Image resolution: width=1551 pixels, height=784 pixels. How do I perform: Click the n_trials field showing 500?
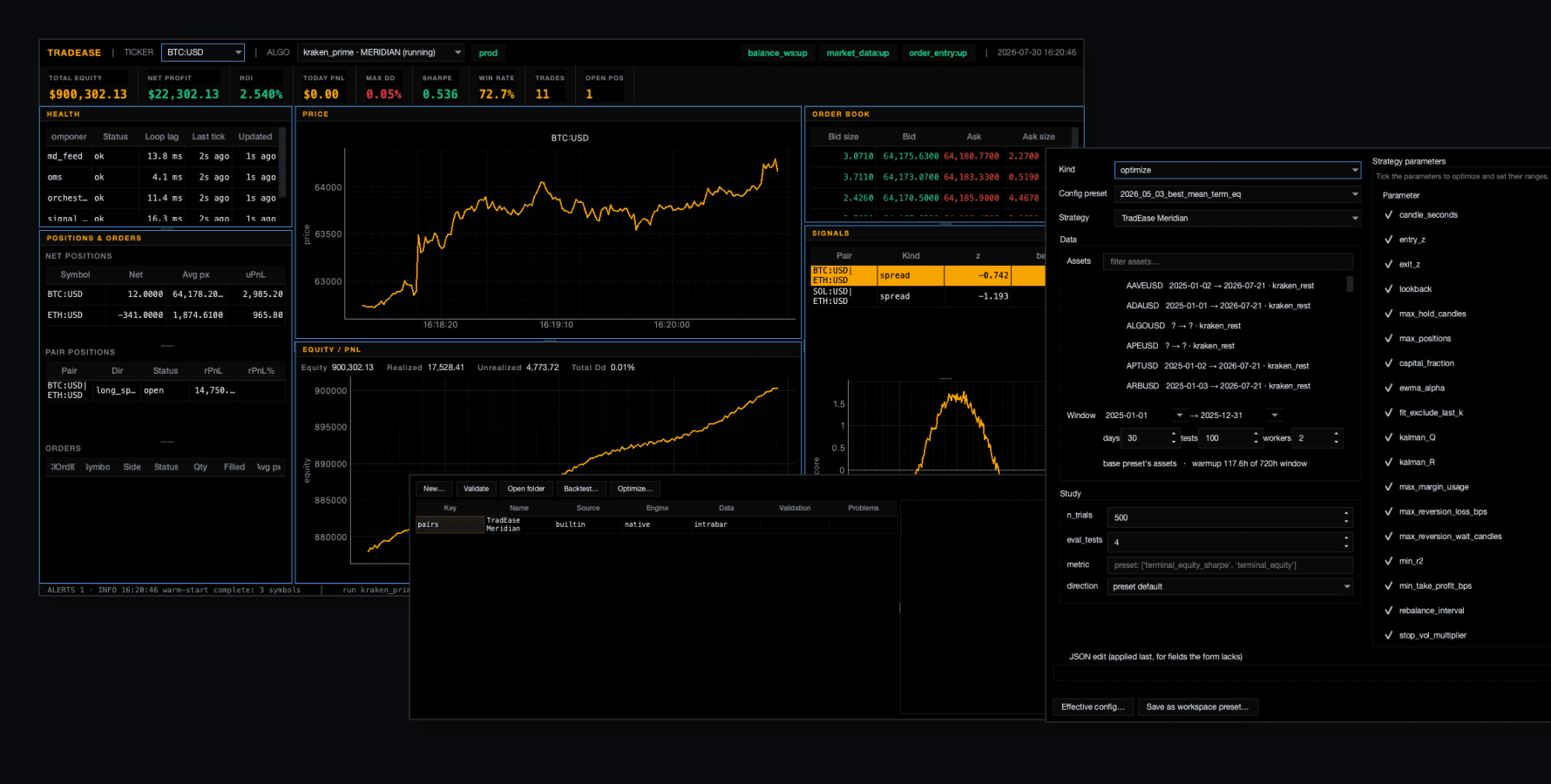[x=1230, y=517]
